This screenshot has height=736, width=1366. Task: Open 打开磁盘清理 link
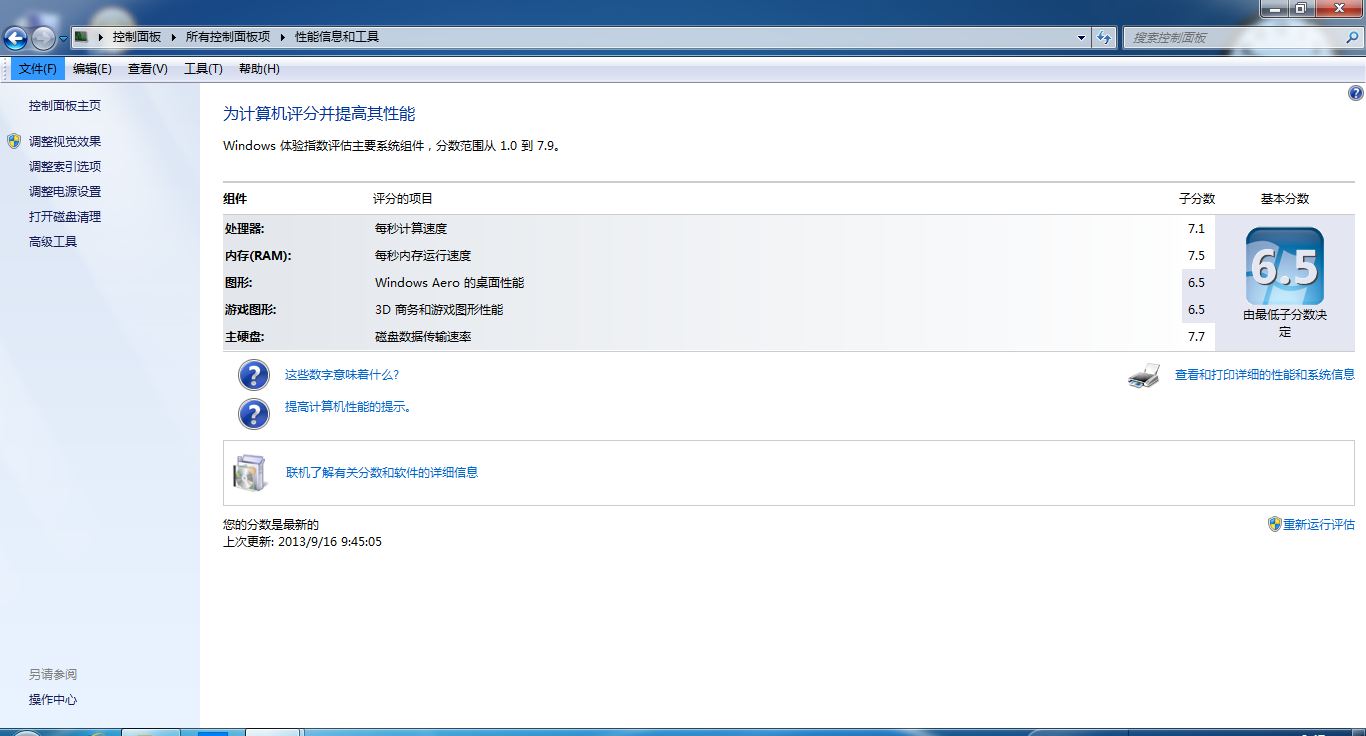65,216
